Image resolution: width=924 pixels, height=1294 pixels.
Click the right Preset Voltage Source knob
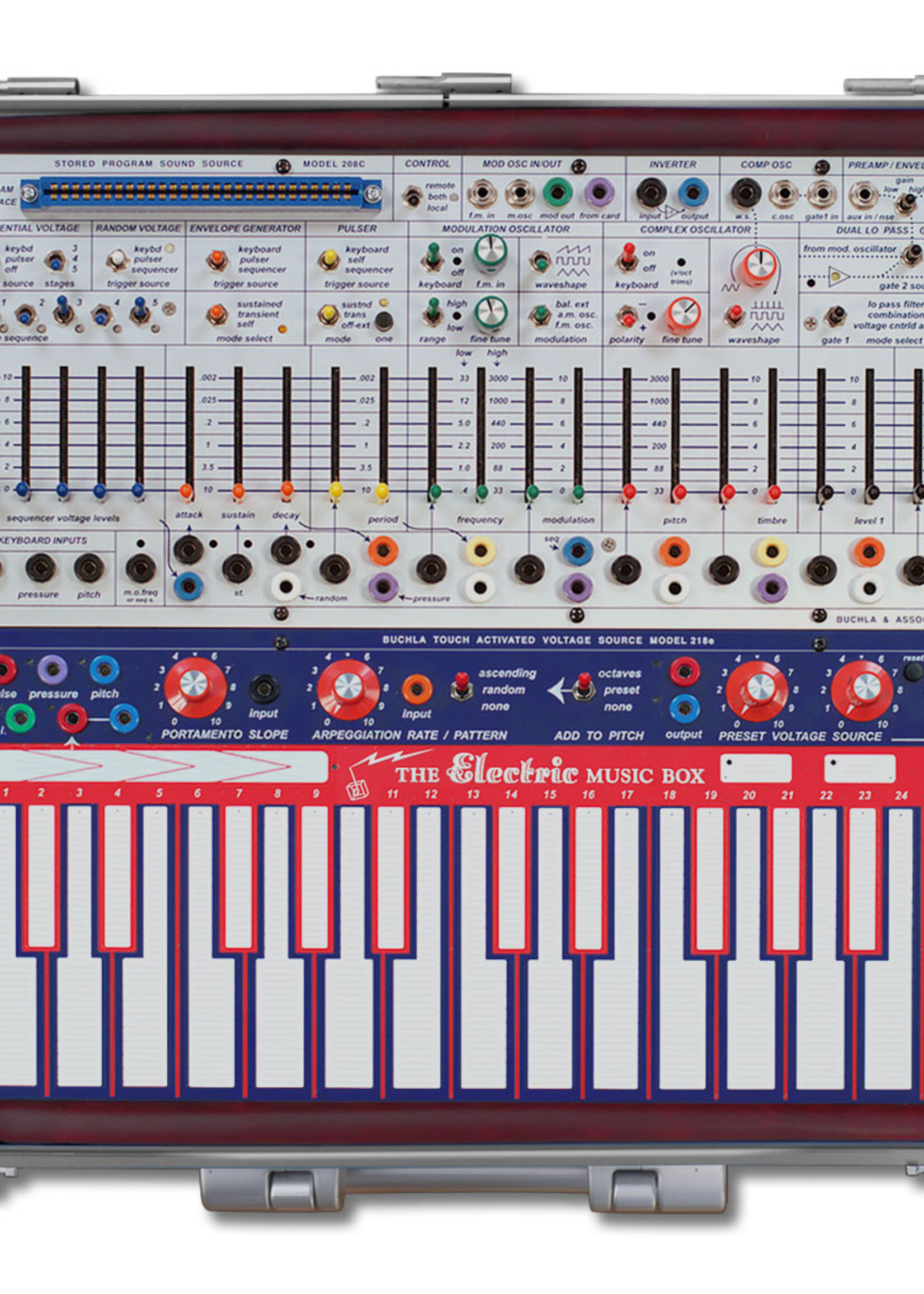pyautogui.click(x=861, y=690)
